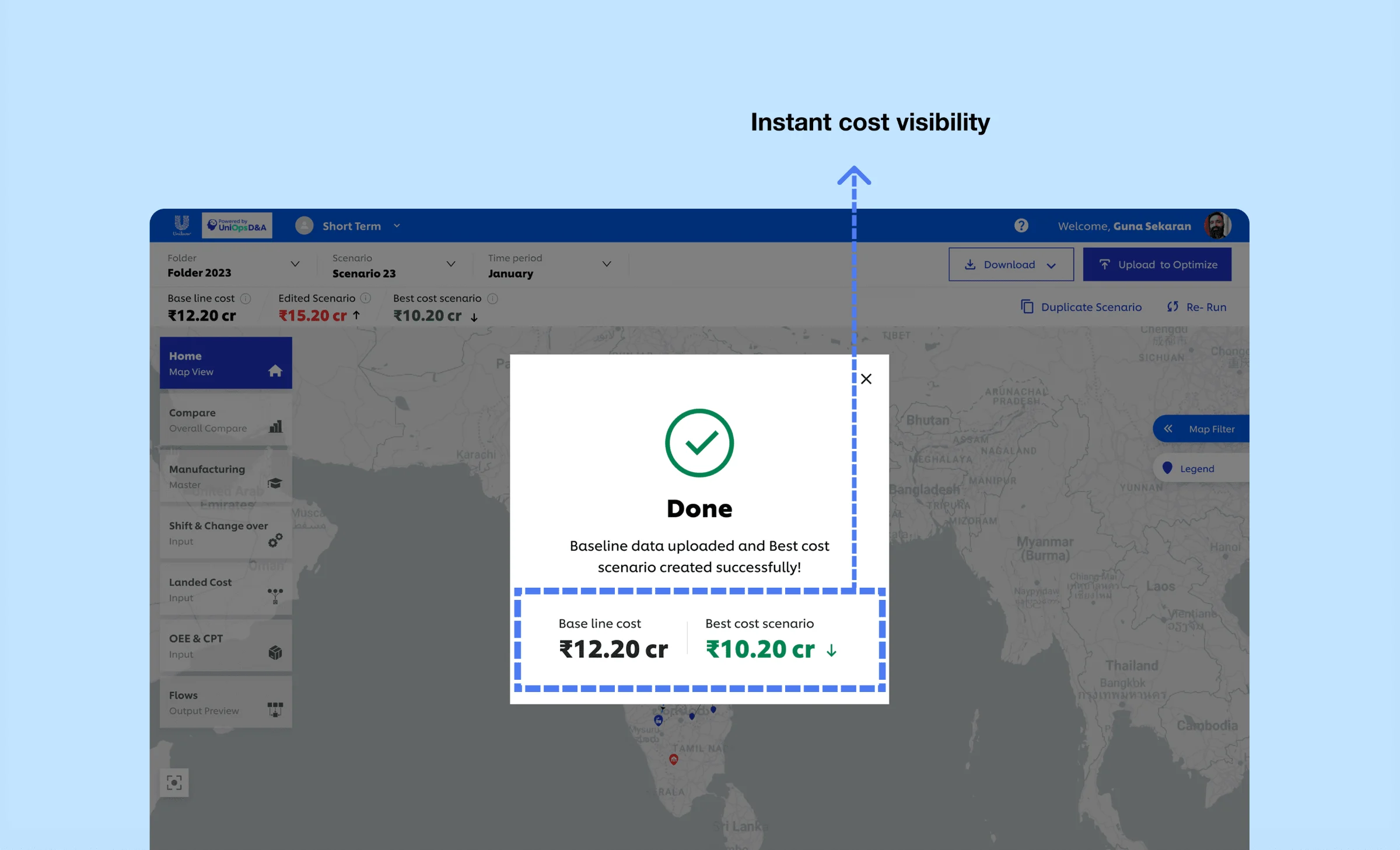
Task: Click the ₹12.20 cr value in dialog
Action: [613, 649]
